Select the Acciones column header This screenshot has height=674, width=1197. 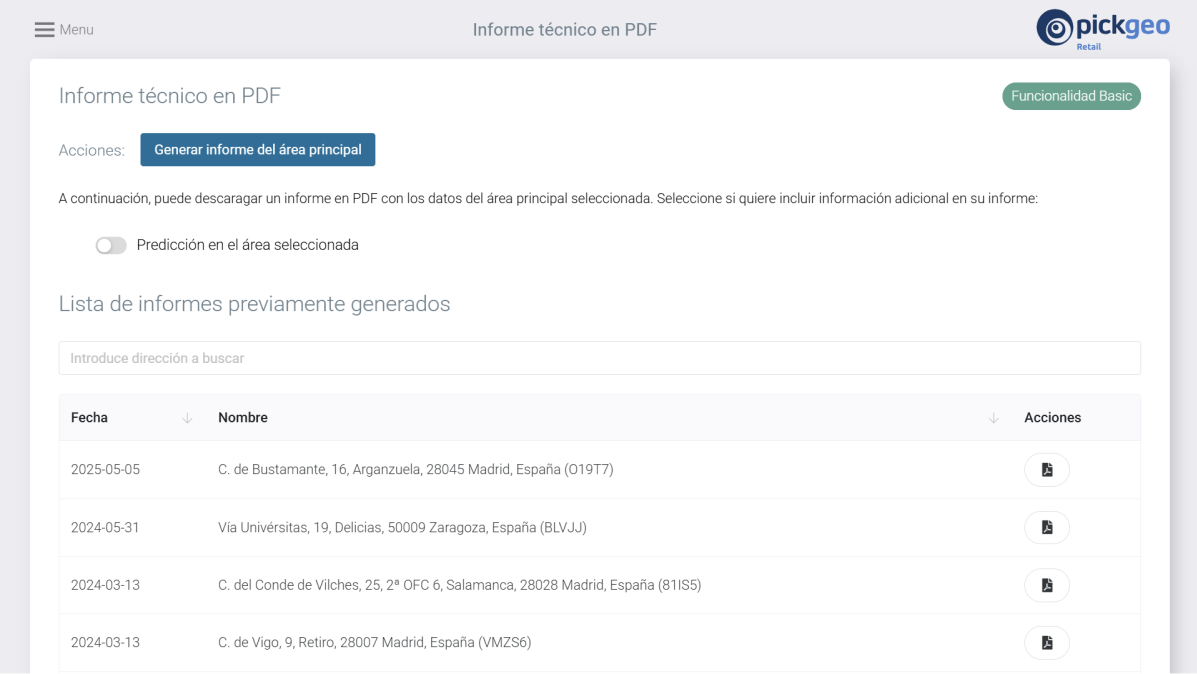click(1052, 418)
